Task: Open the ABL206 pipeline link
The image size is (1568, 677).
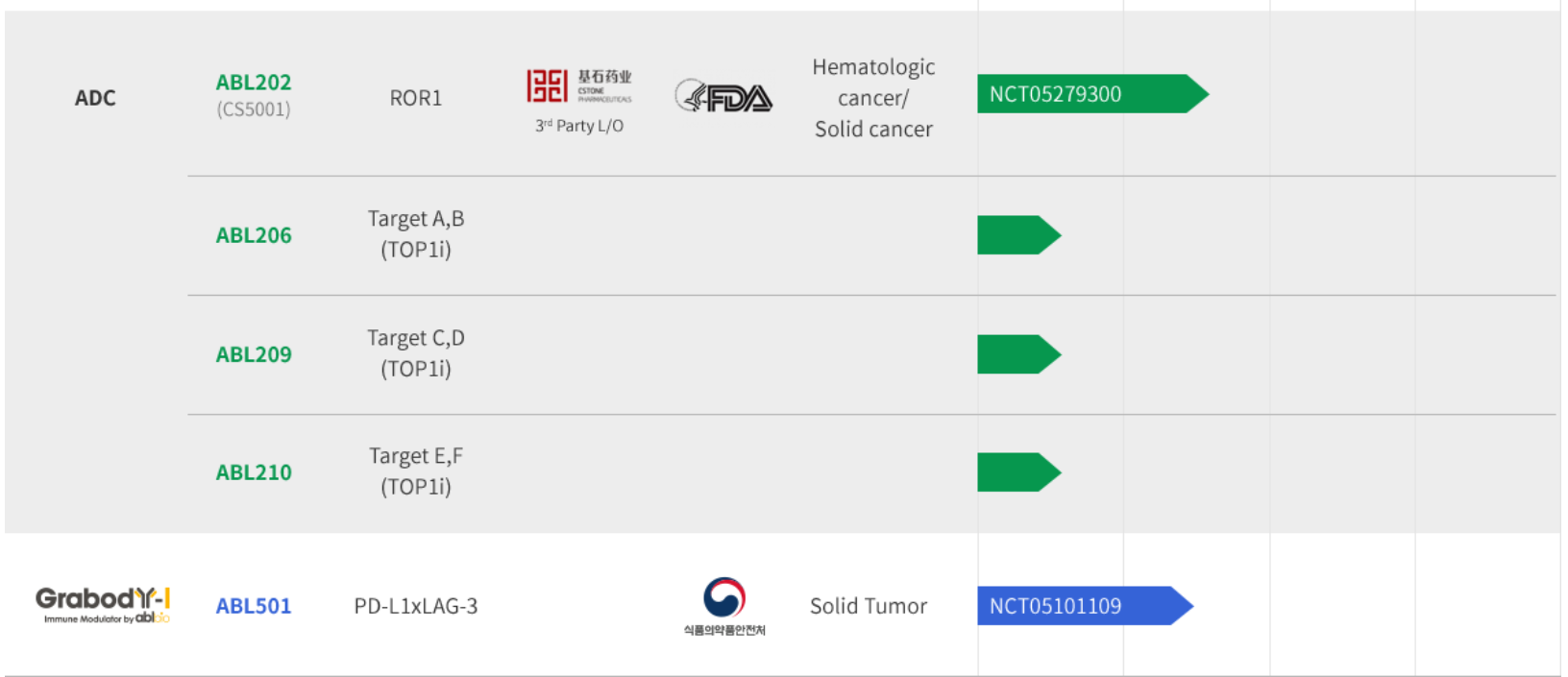Action: [254, 235]
